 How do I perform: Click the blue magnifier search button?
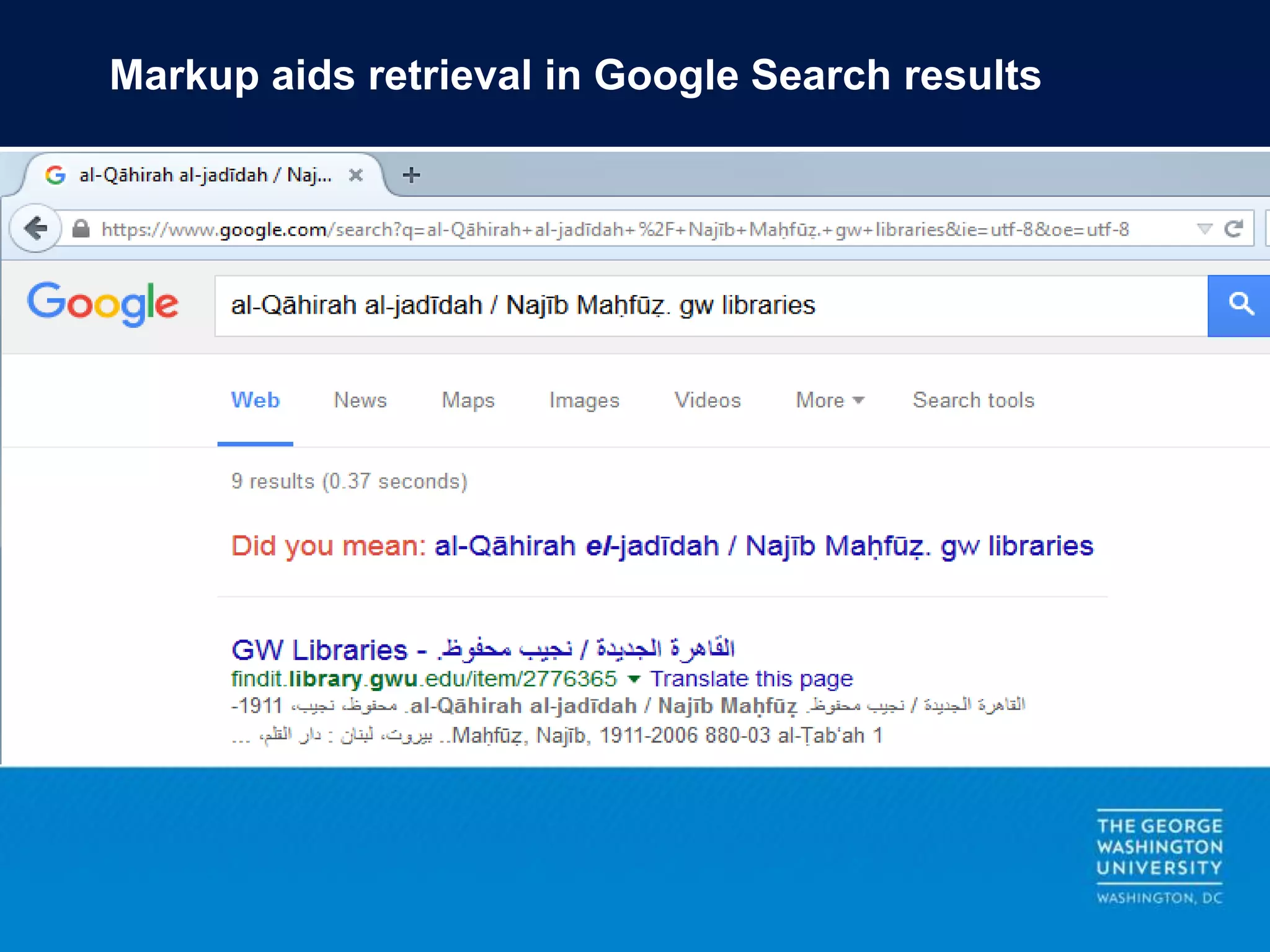(x=1238, y=306)
